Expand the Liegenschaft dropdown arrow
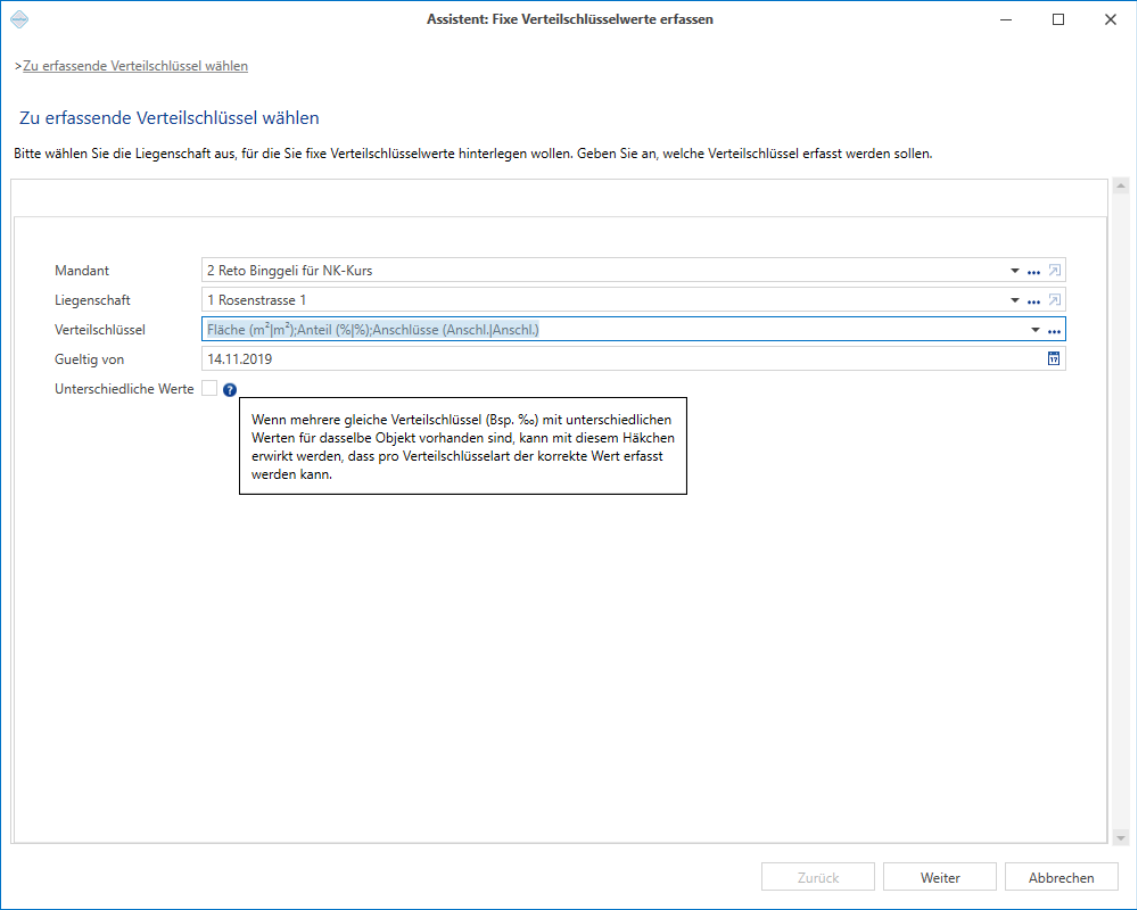The image size is (1138, 910). click(1015, 300)
